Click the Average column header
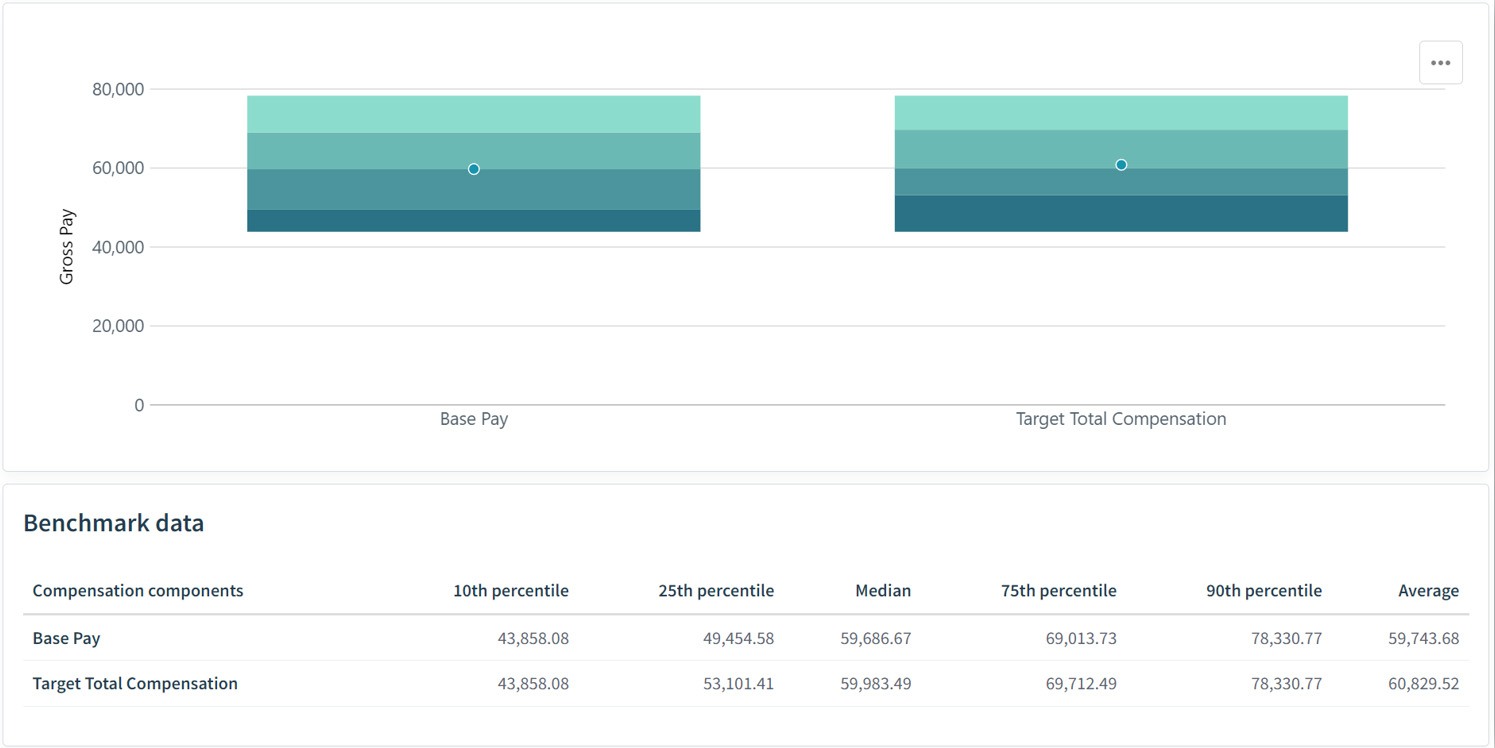The height and width of the screenshot is (748, 1495). (x=1428, y=591)
